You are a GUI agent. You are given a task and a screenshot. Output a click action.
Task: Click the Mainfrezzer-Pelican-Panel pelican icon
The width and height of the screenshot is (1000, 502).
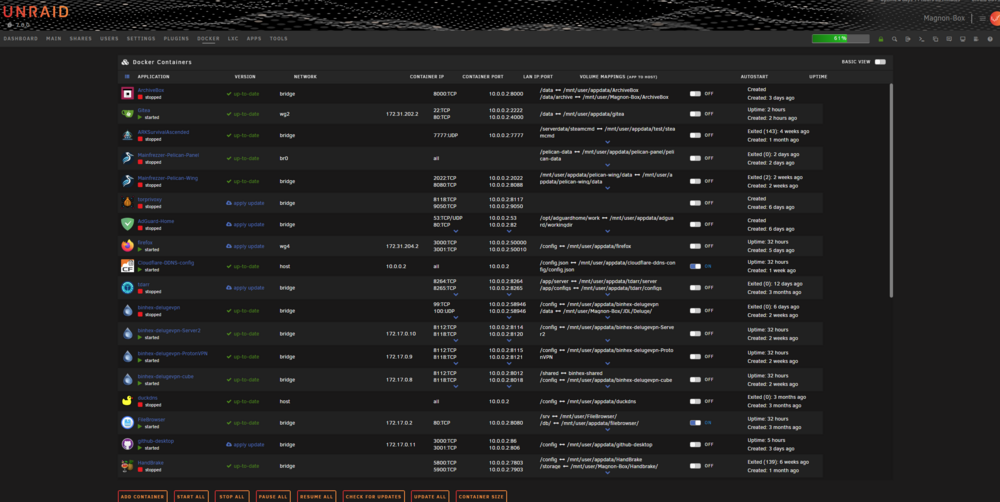(x=128, y=158)
